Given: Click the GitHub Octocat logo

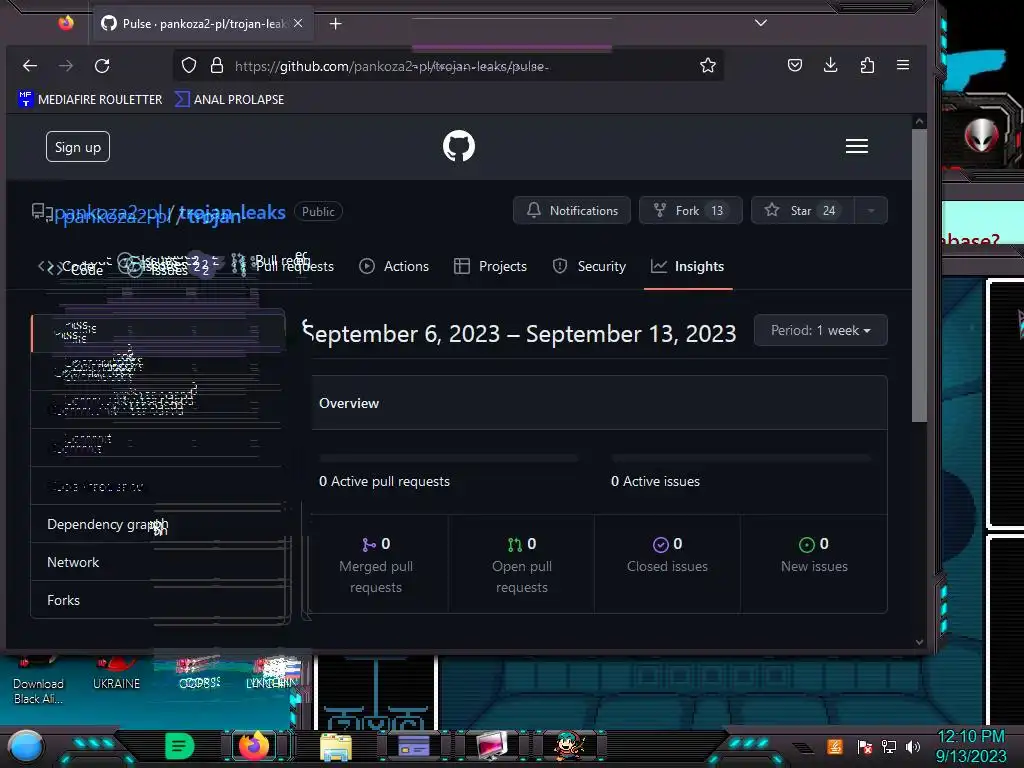Looking at the screenshot, I should coord(459,146).
